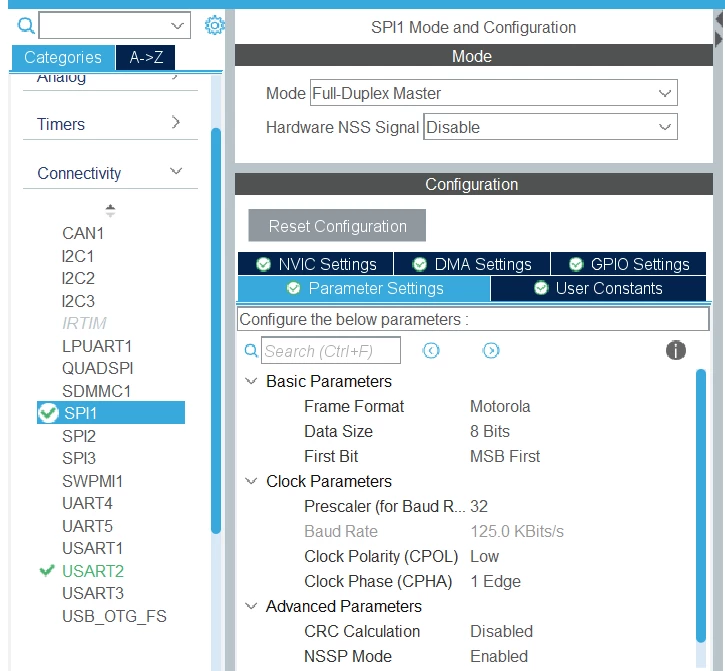Open the Mode Full-Duplex Master dropdown
725x671 pixels.
(493, 93)
